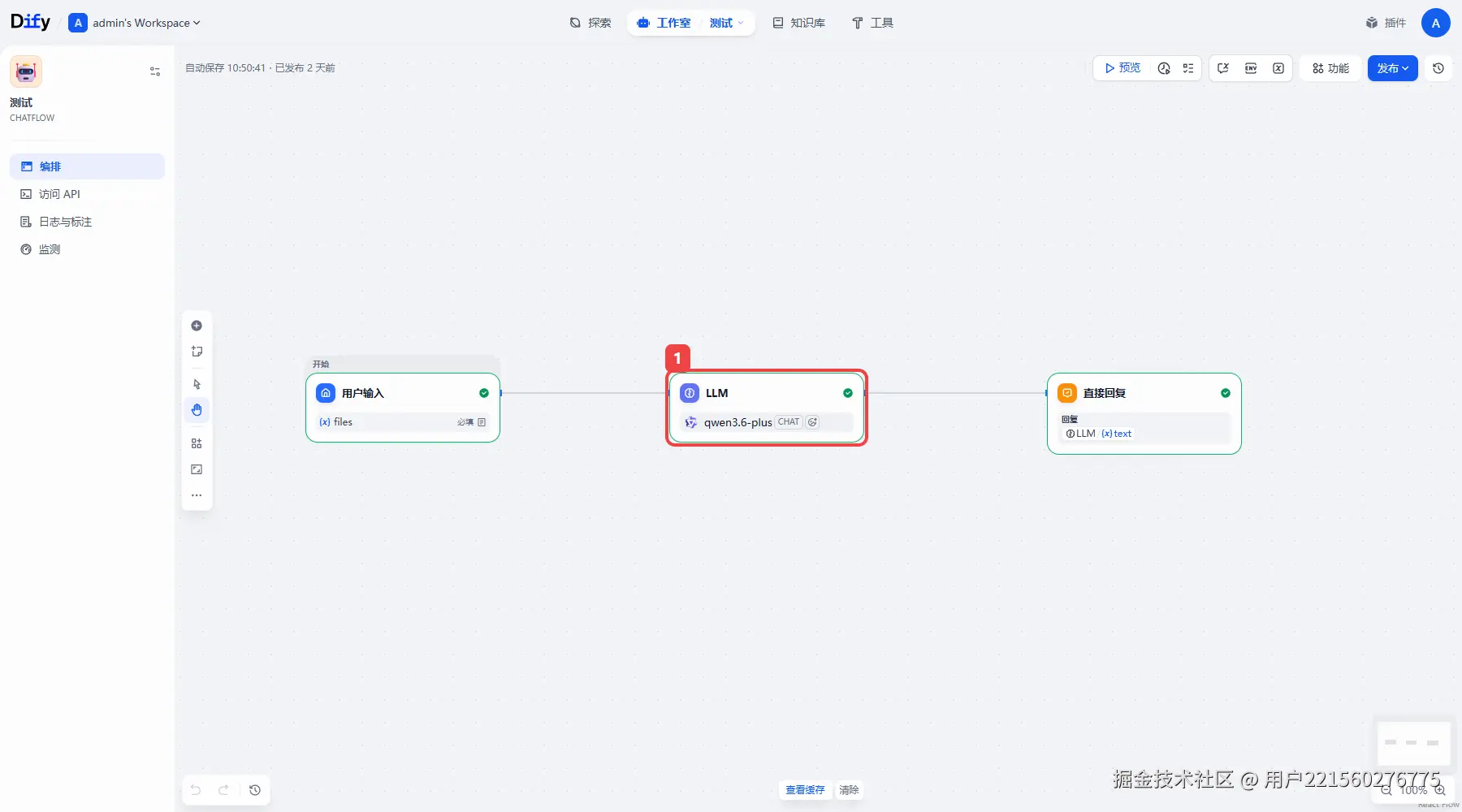
Task: Toggle the canvas maximize icon
Action: (197, 469)
